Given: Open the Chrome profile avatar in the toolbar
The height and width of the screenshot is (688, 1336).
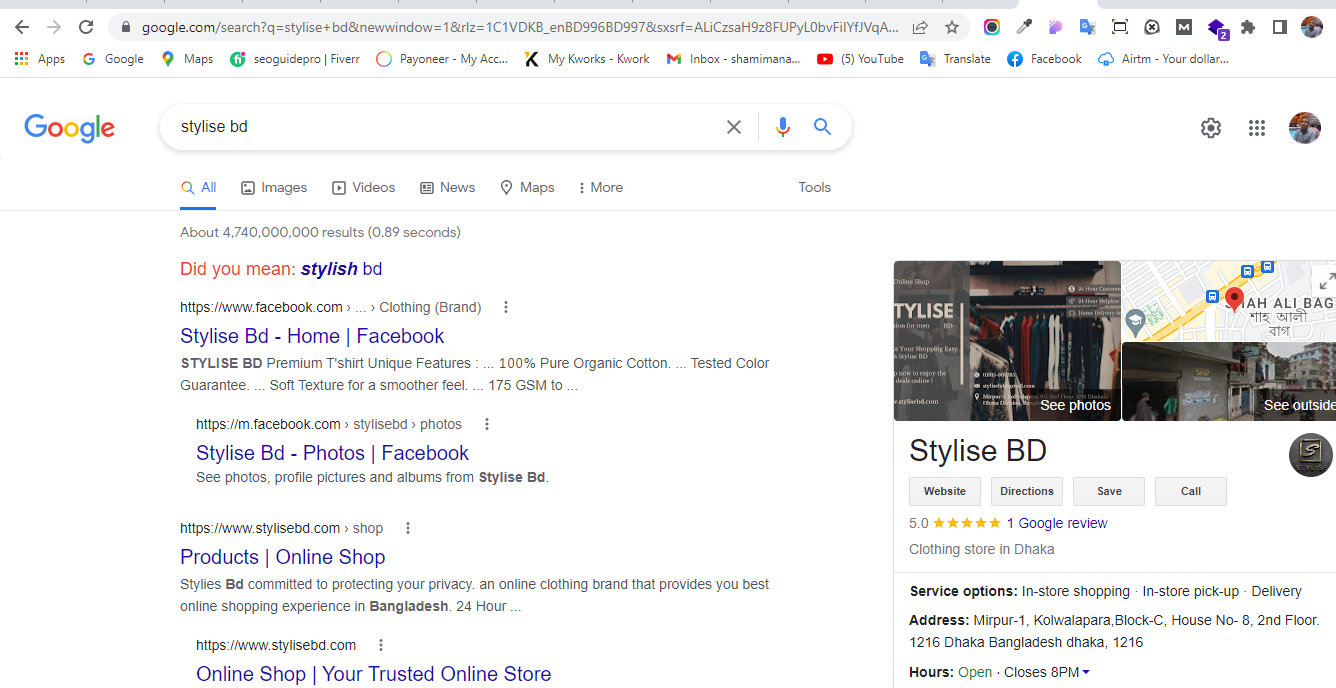Looking at the screenshot, I should (x=1312, y=27).
